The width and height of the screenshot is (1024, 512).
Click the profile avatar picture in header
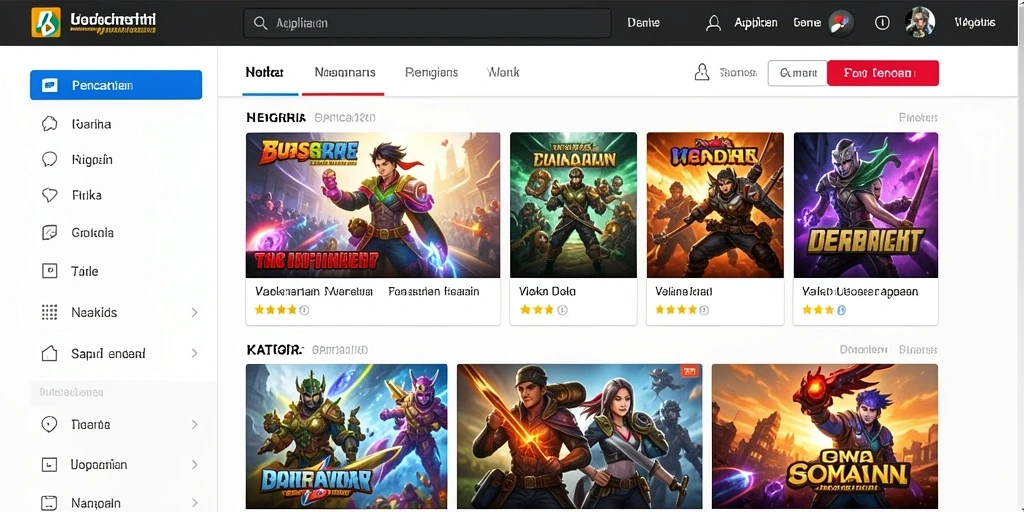(x=920, y=22)
